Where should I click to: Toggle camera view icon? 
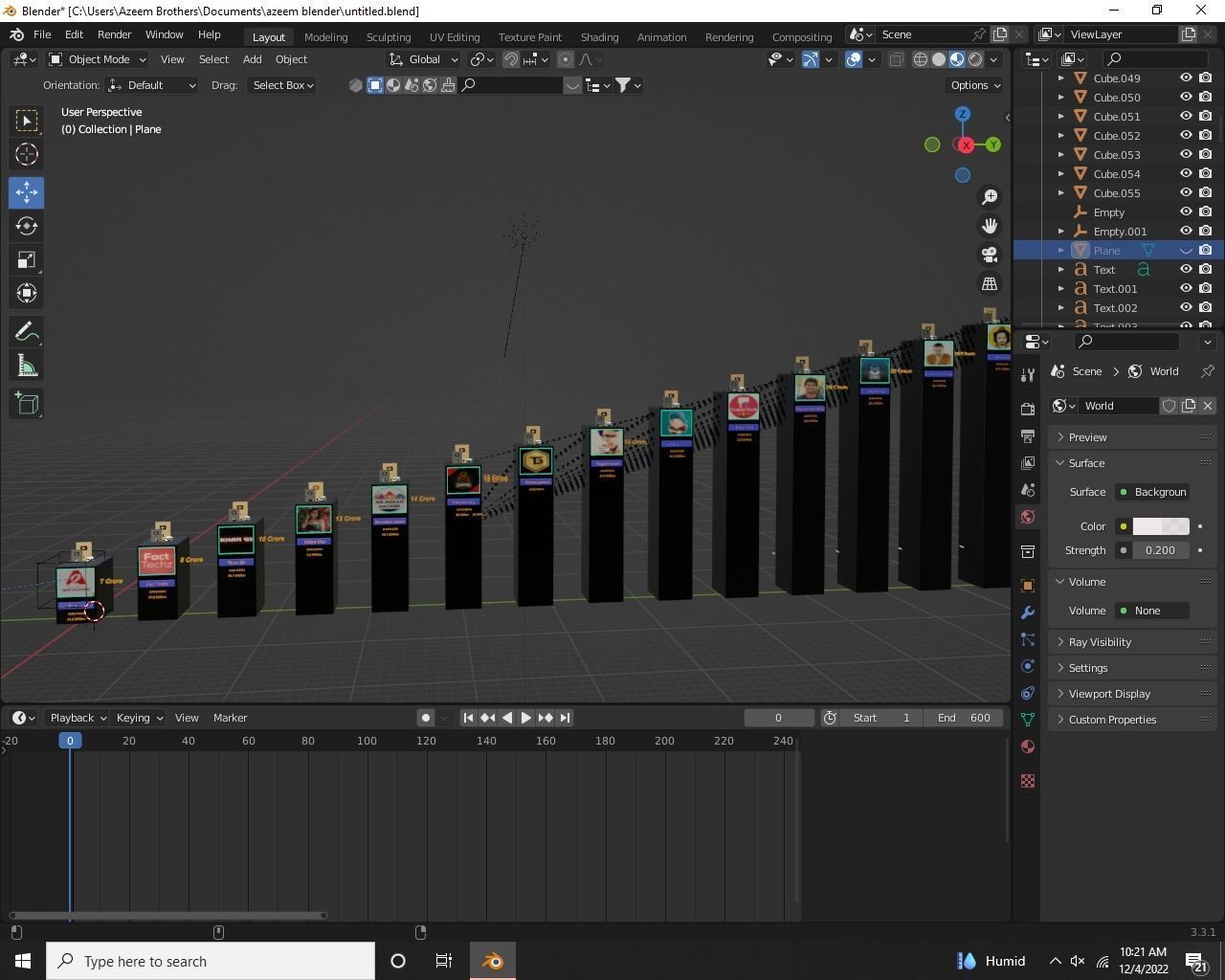click(x=990, y=255)
